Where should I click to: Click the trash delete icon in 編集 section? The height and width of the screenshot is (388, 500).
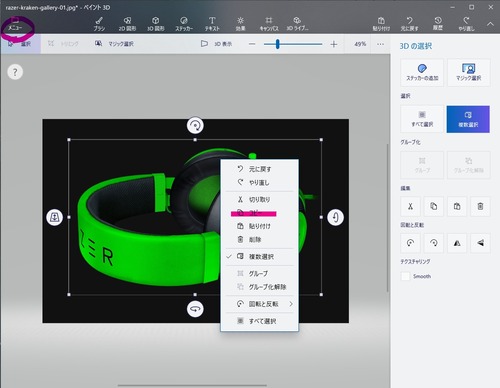tap(480, 206)
